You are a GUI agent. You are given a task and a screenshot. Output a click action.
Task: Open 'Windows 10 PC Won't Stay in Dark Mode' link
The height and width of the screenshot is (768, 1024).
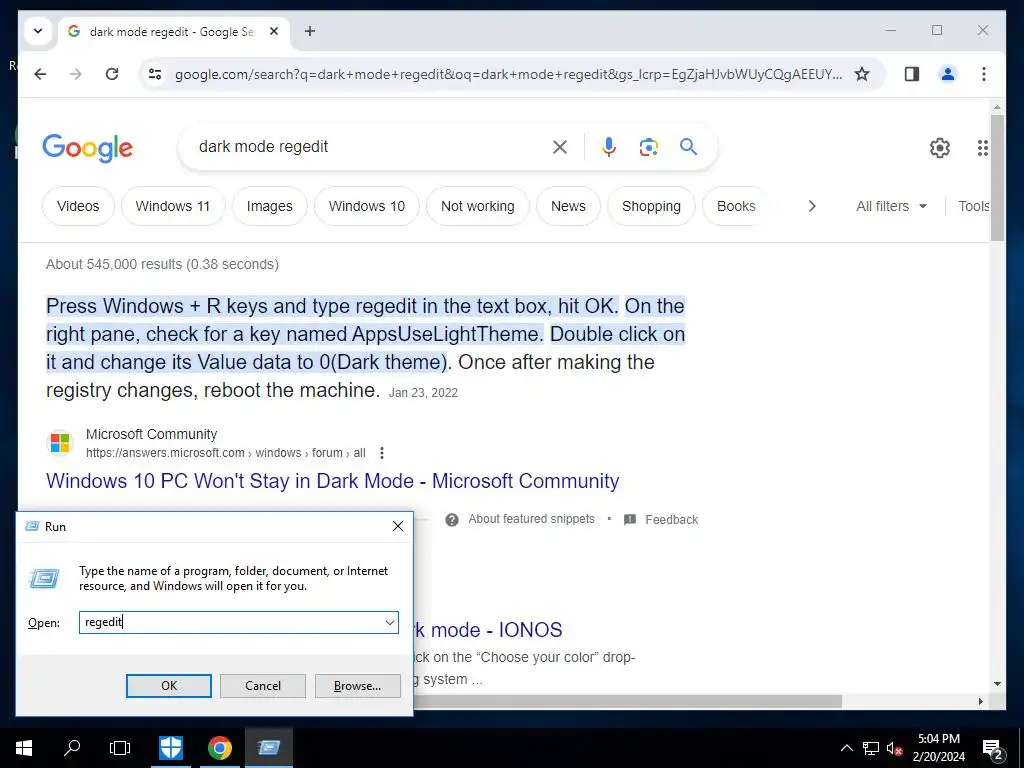tap(332, 481)
